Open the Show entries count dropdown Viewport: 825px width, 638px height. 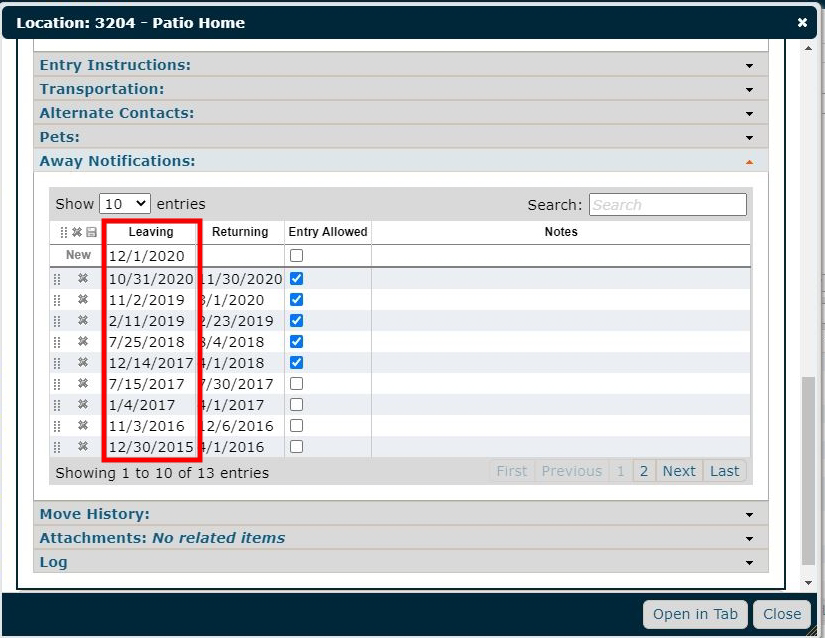tap(125, 204)
